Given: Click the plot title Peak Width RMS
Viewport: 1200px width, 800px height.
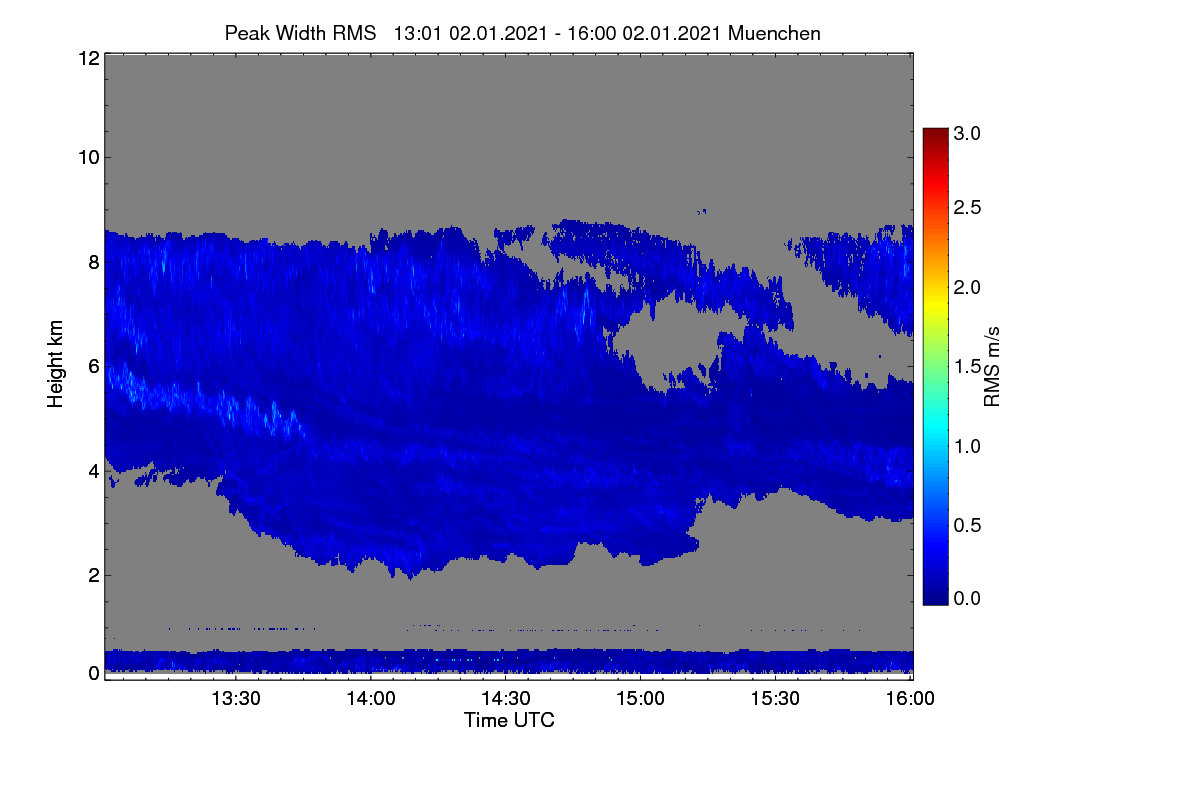Looking at the screenshot, I should click(x=300, y=33).
